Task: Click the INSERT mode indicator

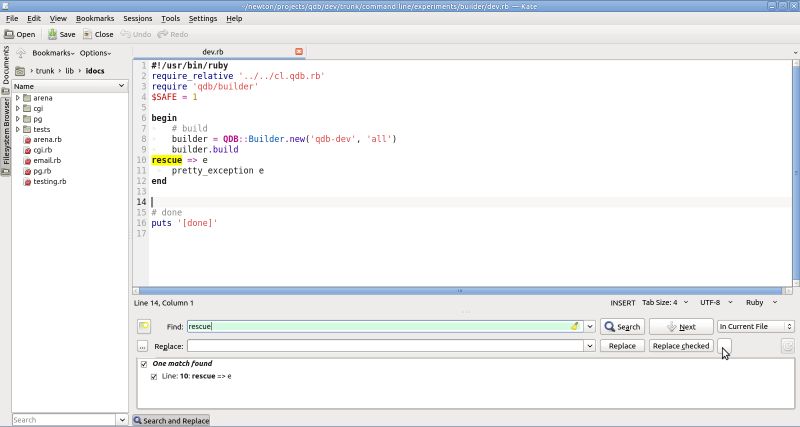Action: pos(622,303)
